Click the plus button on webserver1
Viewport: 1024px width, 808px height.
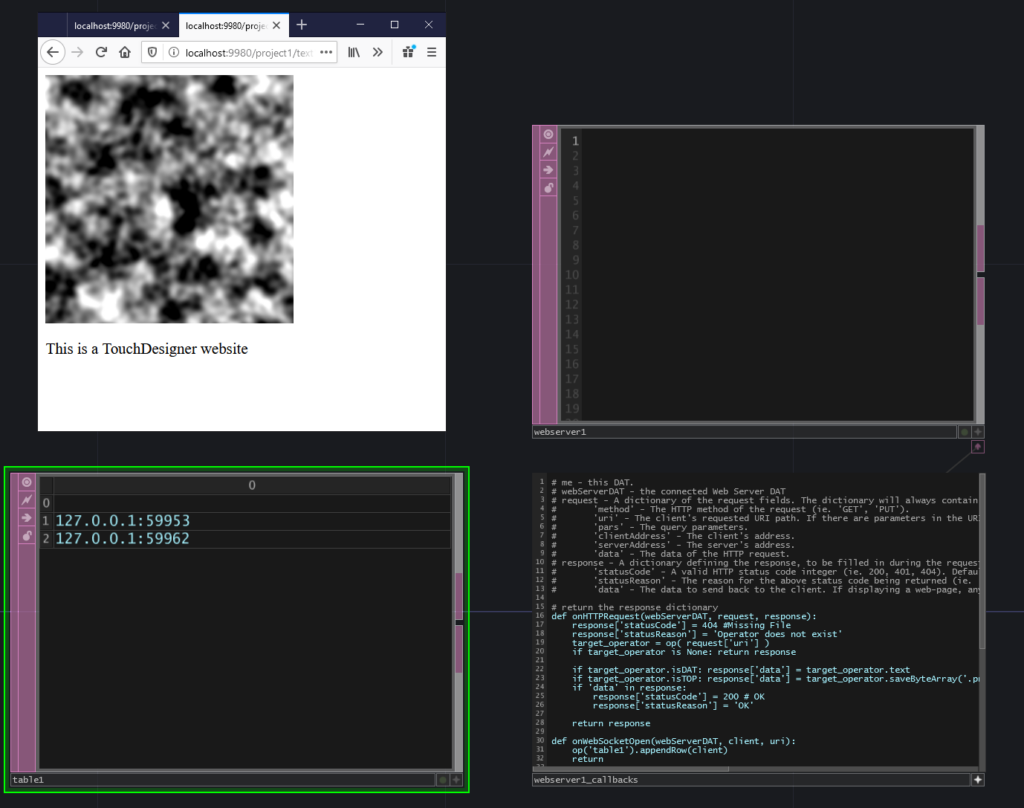(x=978, y=432)
